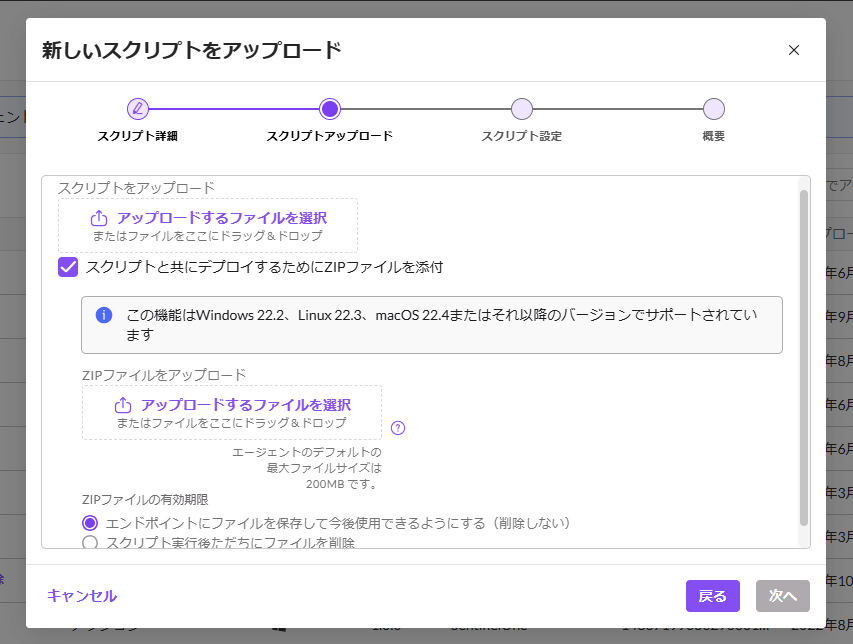Click the キャンセル link
This screenshot has width=853, height=644.
coord(82,596)
